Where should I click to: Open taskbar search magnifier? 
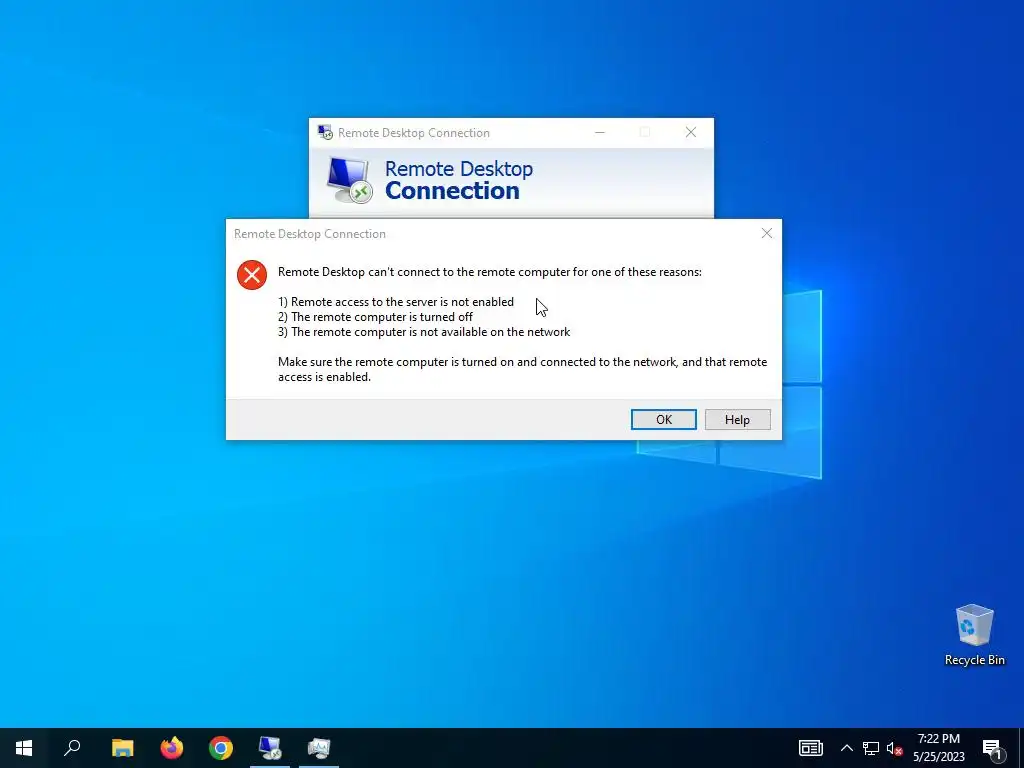coord(72,748)
